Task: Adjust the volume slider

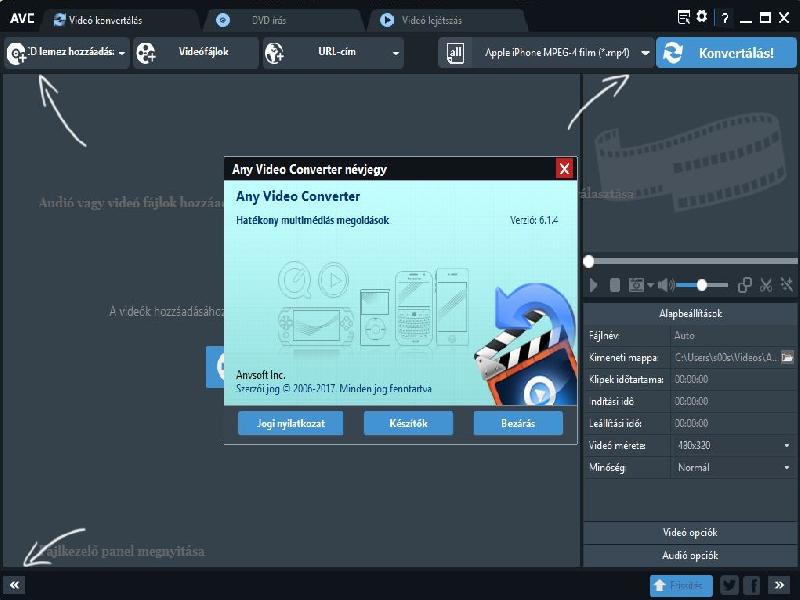Action: [x=702, y=285]
